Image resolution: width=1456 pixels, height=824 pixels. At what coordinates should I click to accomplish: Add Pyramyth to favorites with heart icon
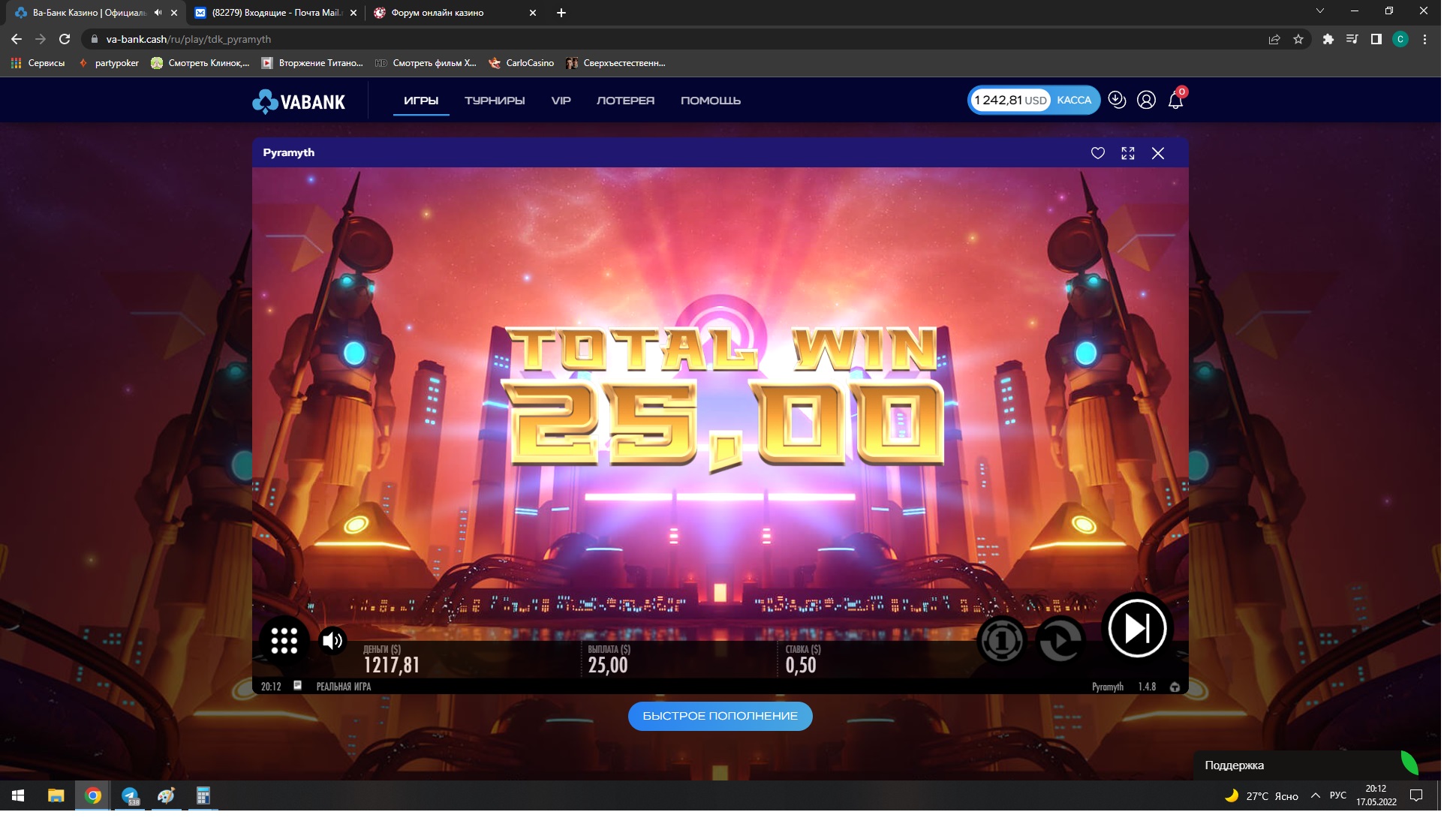click(1097, 153)
